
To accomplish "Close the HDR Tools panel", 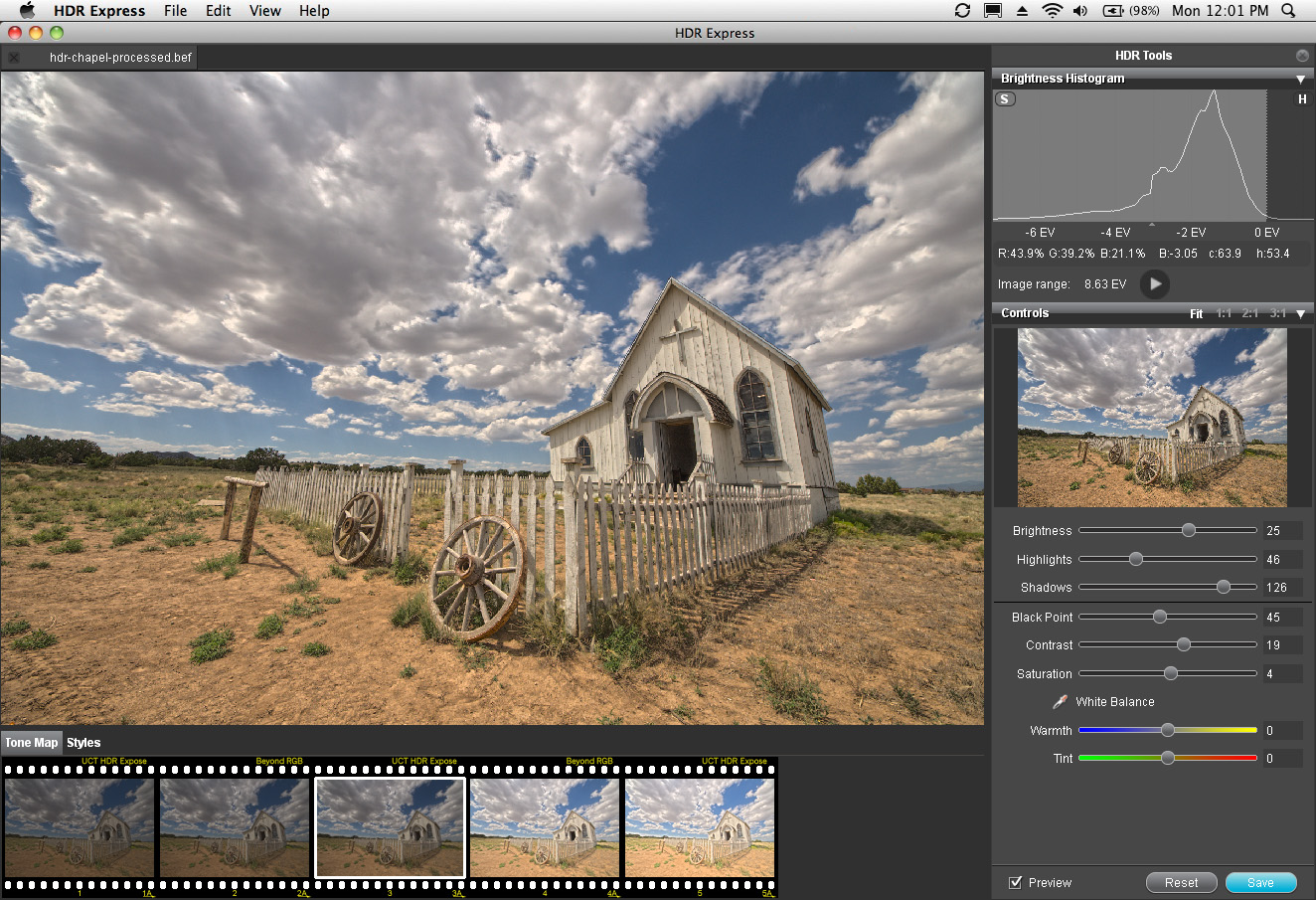I will (x=1302, y=56).
